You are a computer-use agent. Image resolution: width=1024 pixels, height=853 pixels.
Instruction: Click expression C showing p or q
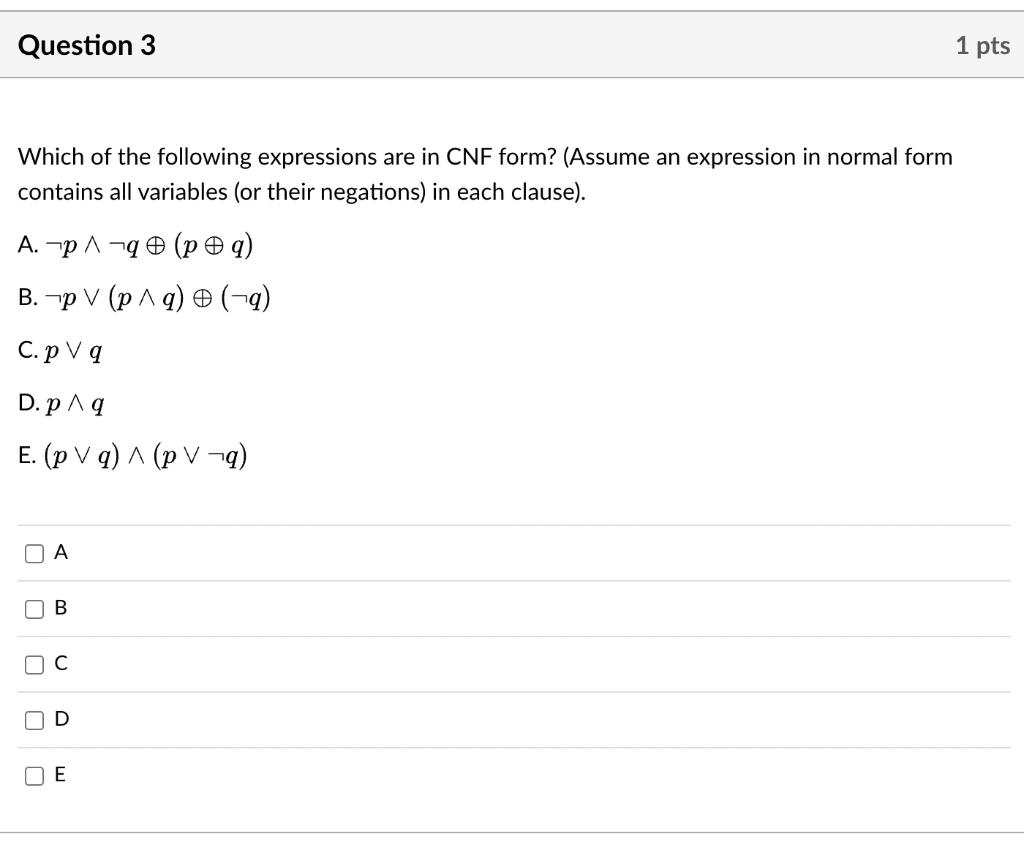61,350
